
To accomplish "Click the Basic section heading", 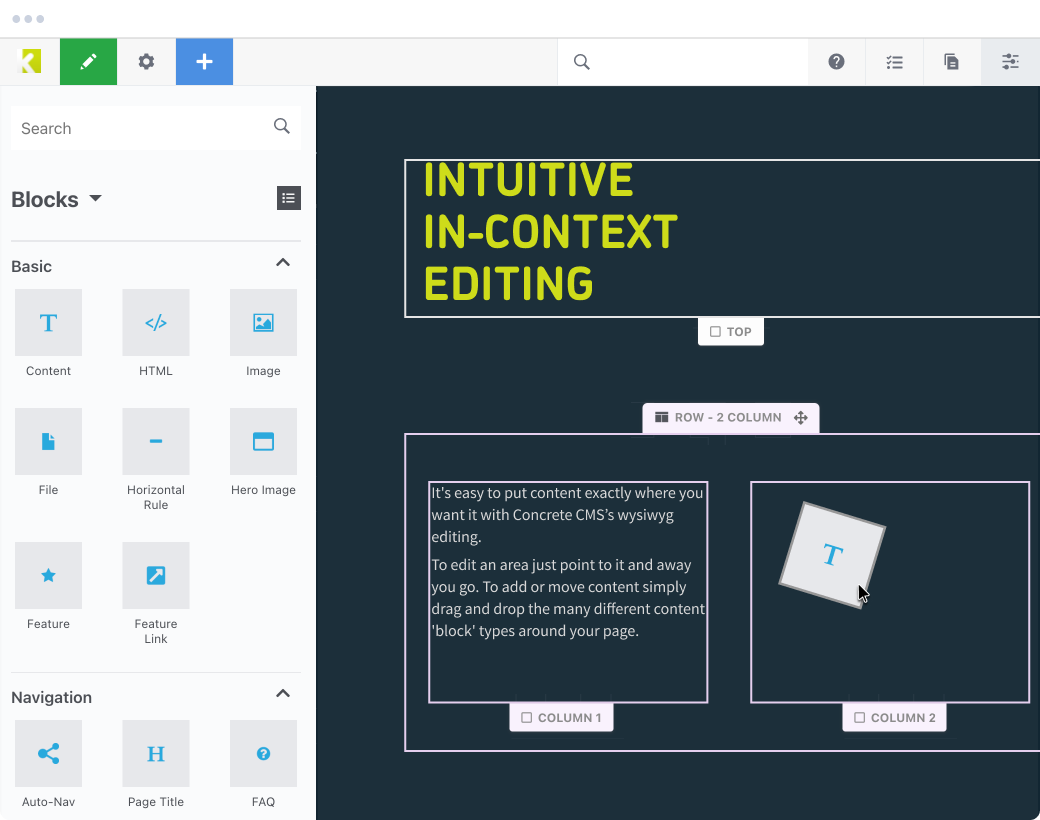I will (31, 266).
